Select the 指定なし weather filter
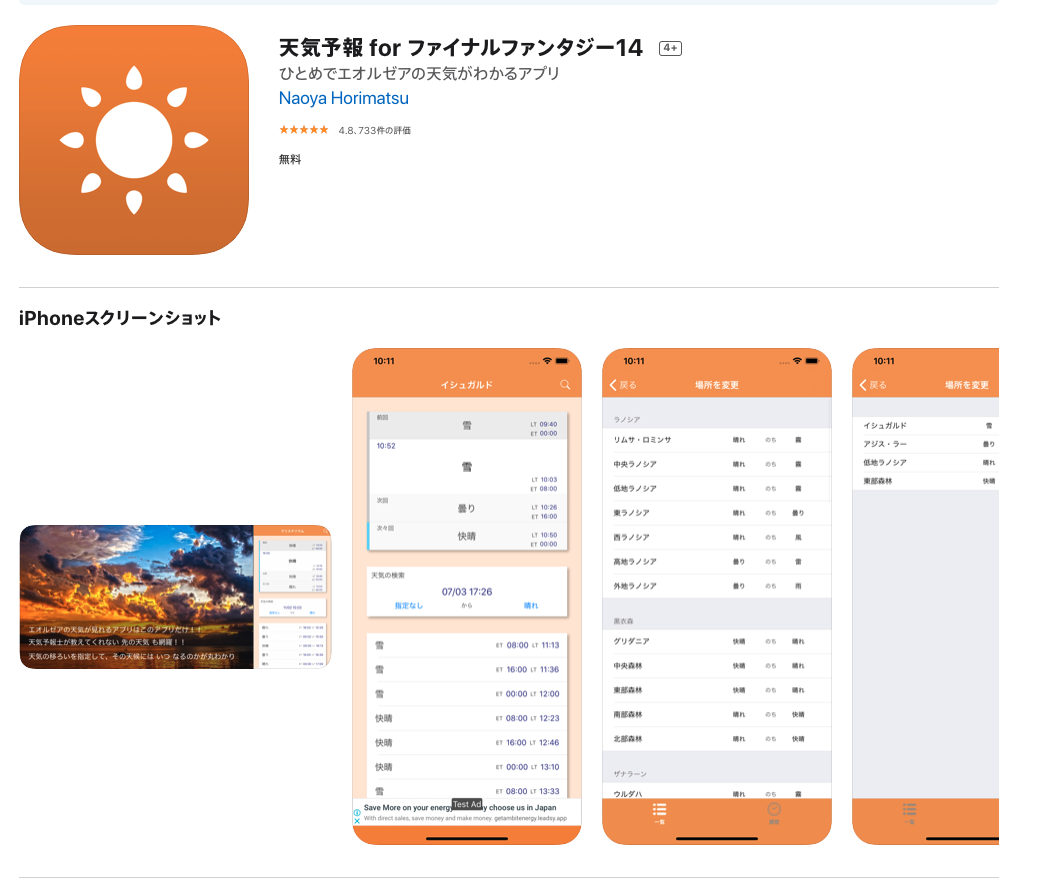This screenshot has width=1040, height=881. (x=409, y=606)
